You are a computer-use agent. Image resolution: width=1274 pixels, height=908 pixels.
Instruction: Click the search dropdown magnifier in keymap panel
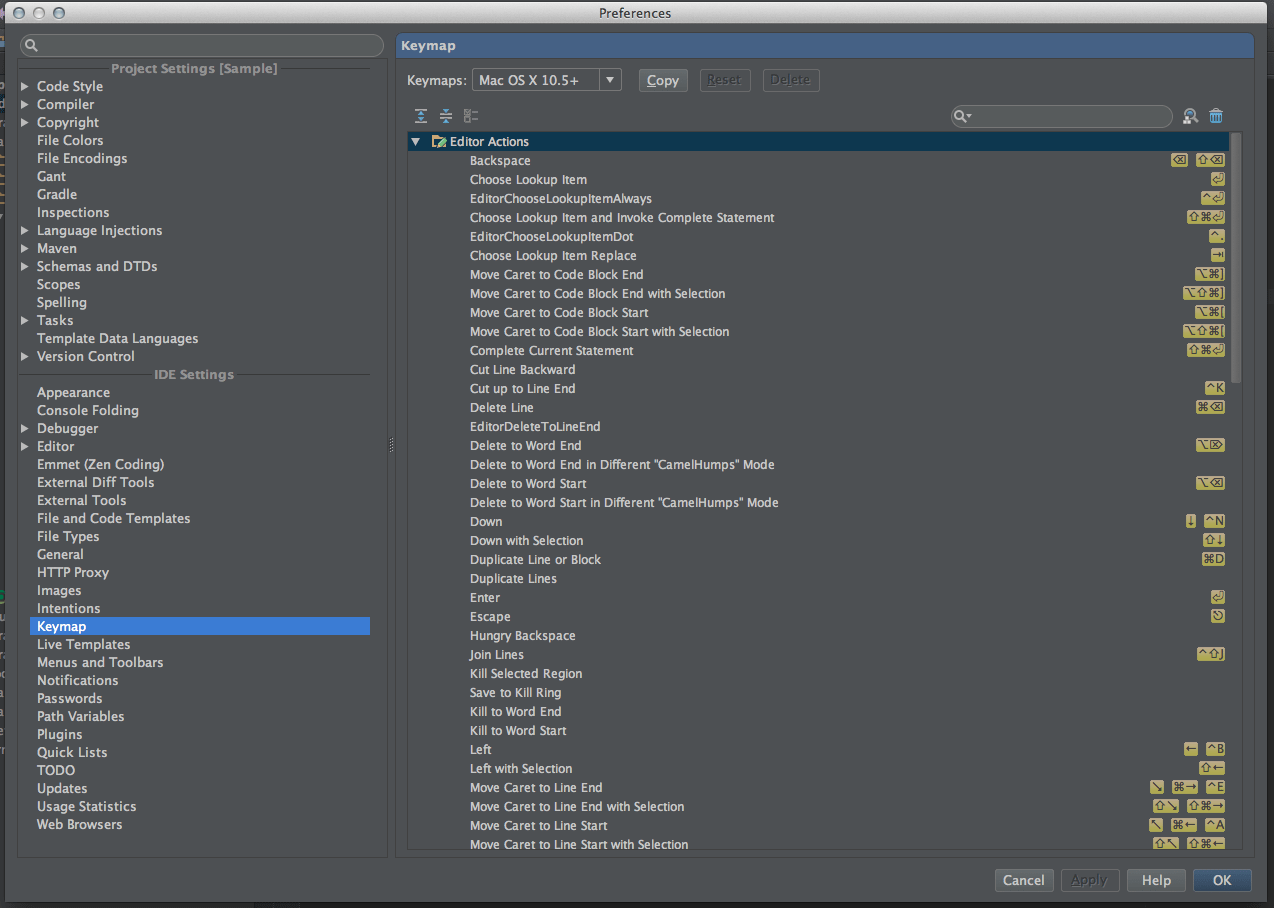pos(962,116)
